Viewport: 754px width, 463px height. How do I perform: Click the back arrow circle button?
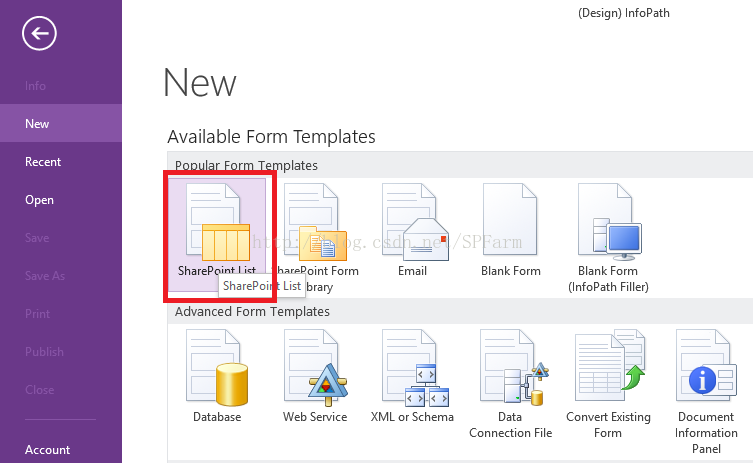pyautogui.click(x=39, y=33)
